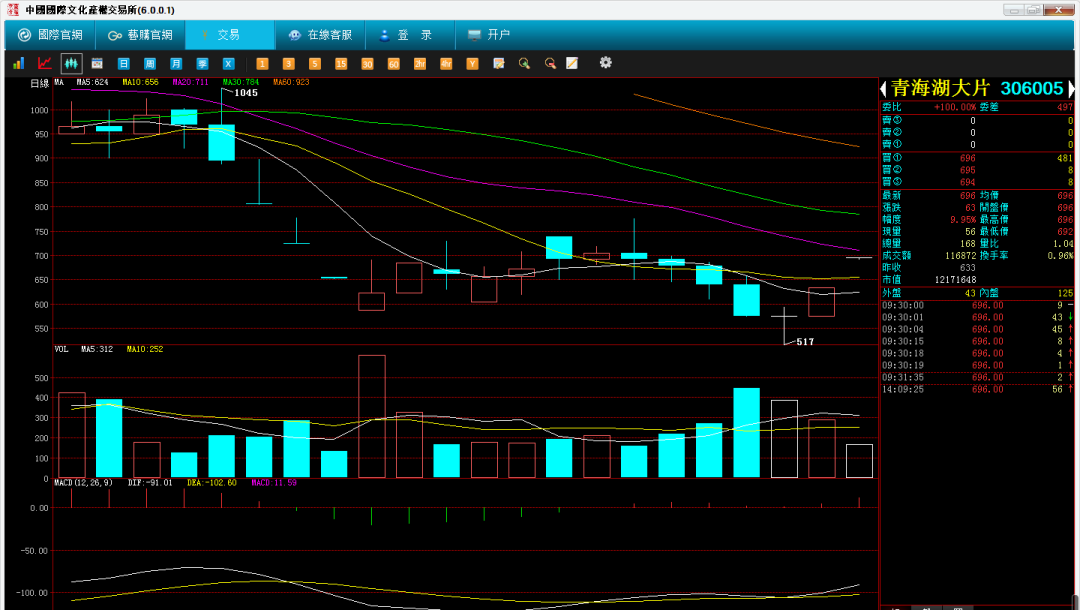Click the instrument code 306005
The height and width of the screenshot is (610, 1080).
coord(1032,88)
